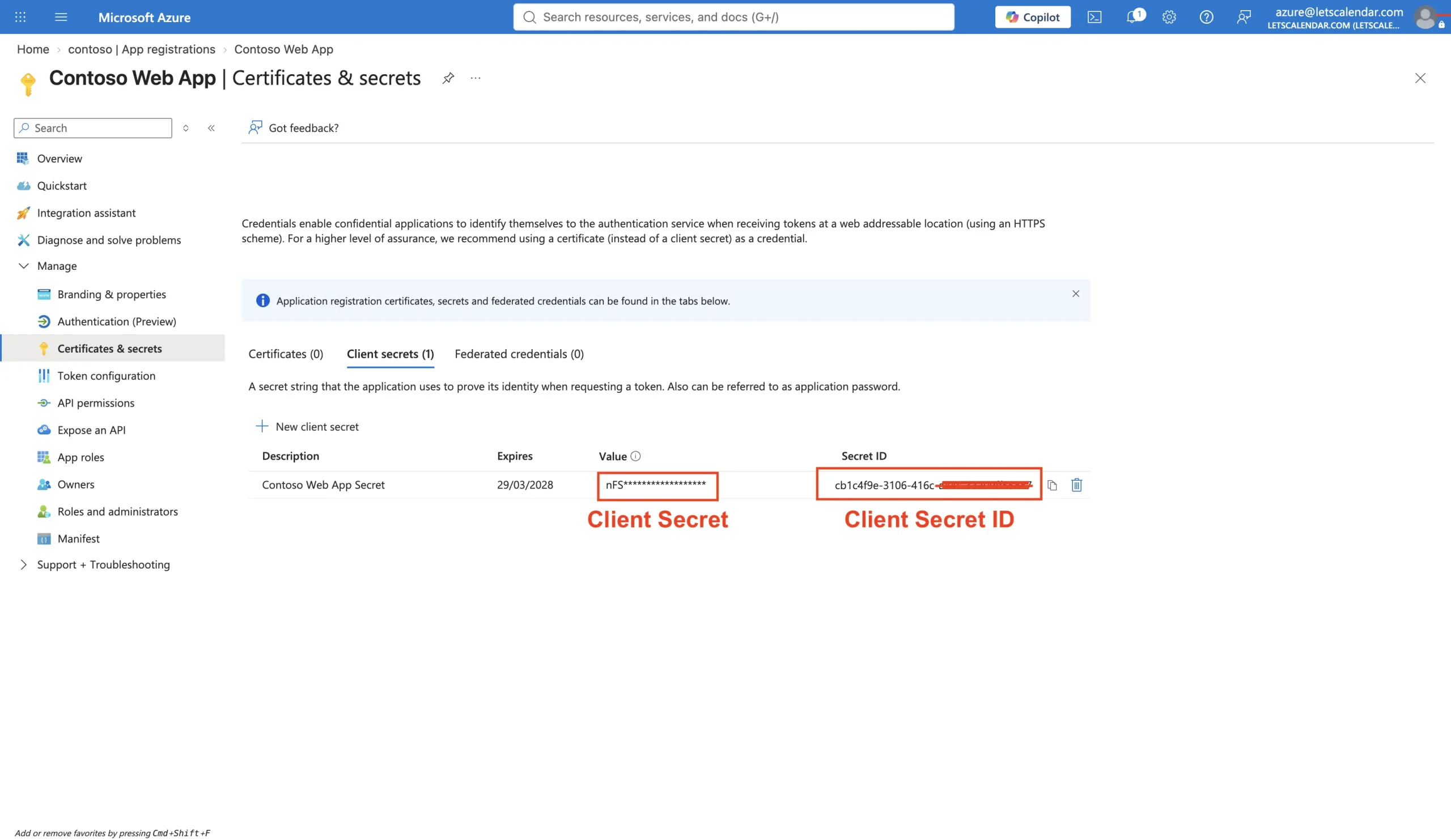Navigate to contoso | App registrations breadcrumb

pos(142,49)
